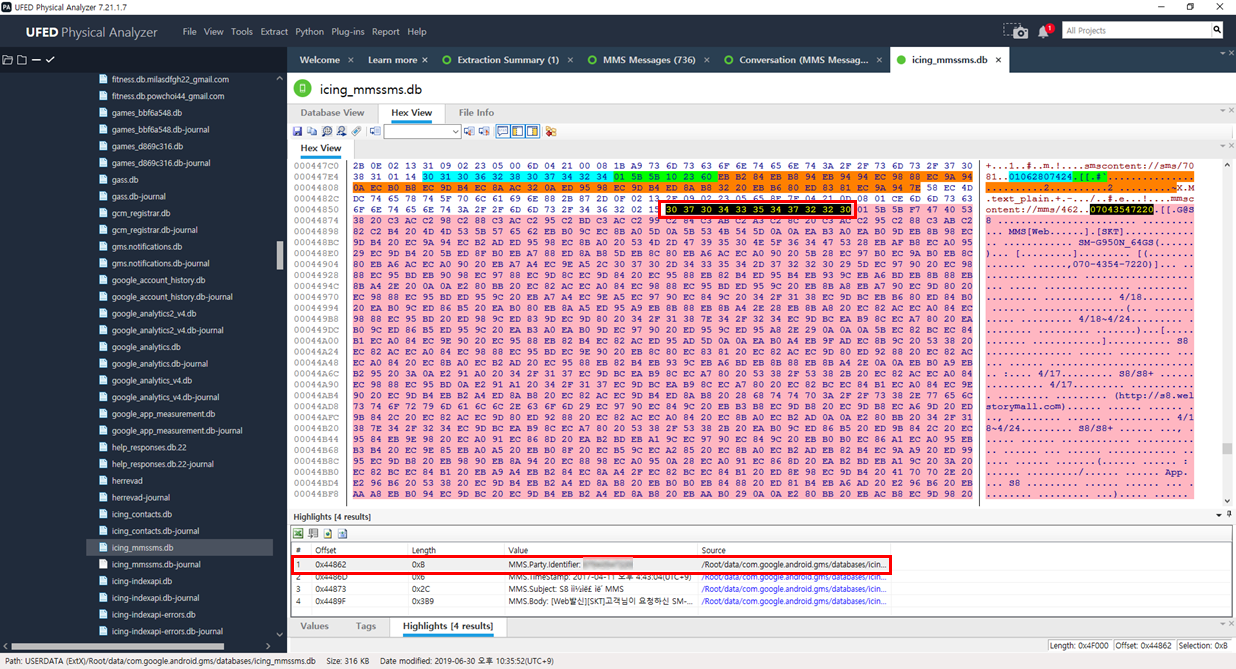Toggle the left pane layout button

click(x=518, y=131)
